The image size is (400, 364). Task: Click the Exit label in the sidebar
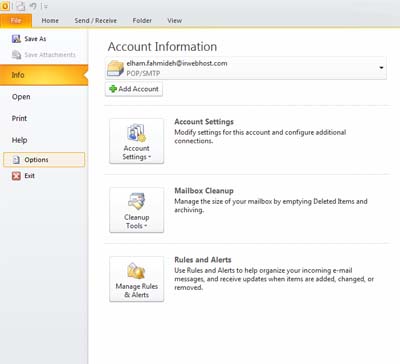tap(29, 176)
